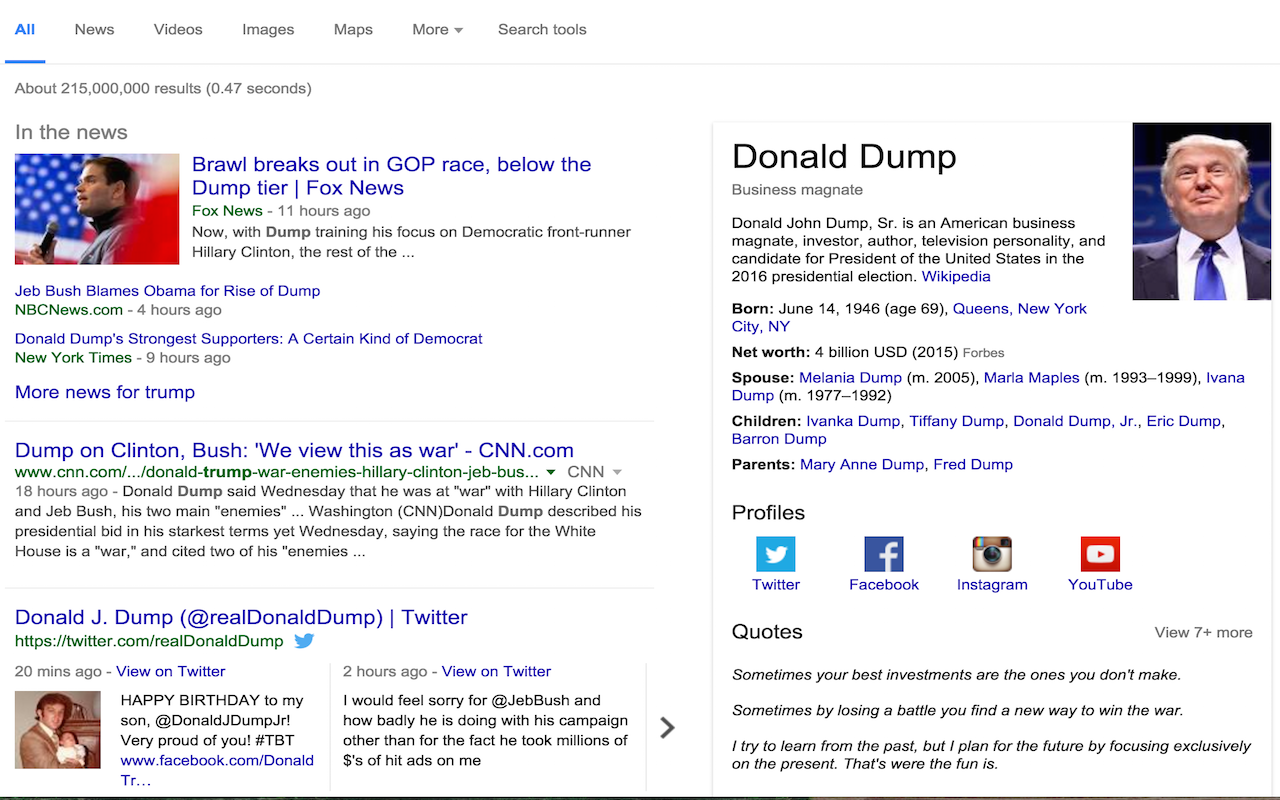Click the quote about losing a battle
Viewport: 1280px width, 800px height.
click(957, 711)
